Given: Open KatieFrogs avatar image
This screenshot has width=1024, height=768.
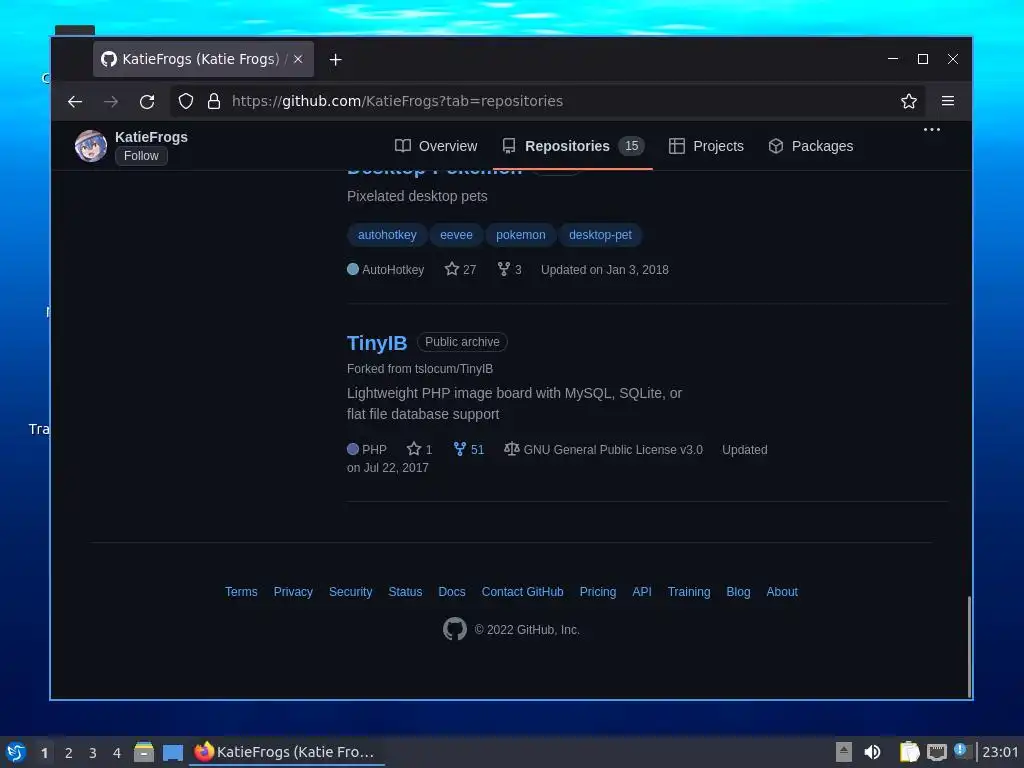Looking at the screenshot, I should tap(91, 146).
